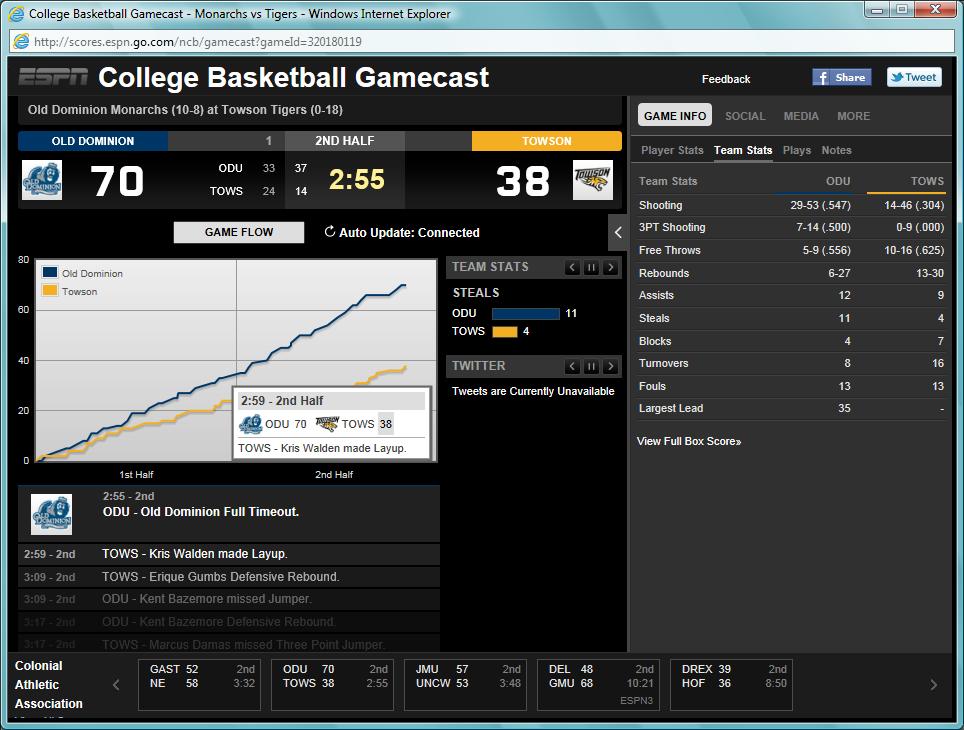Click the Towson Tigers logo by the 38 score
This screenshot has height=730, width=964.
(x=593, y=180)
